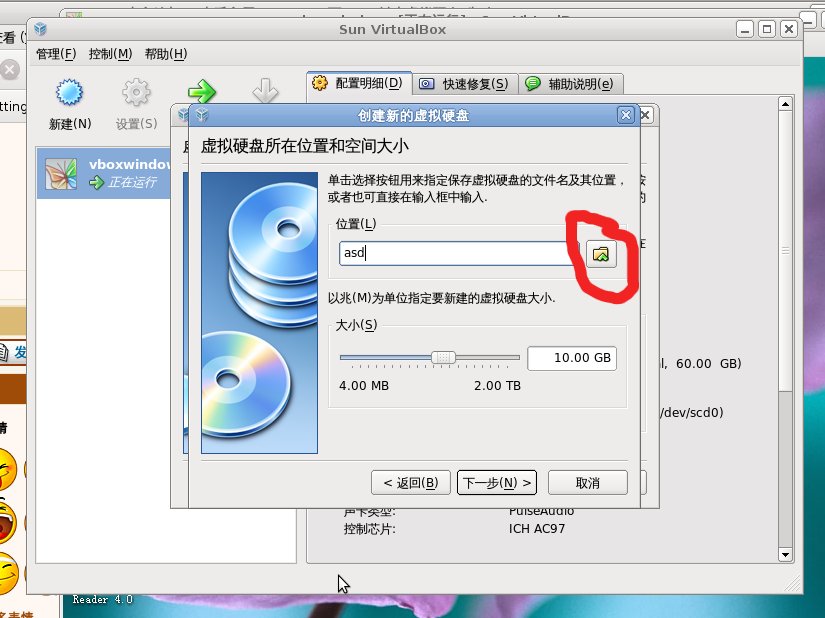Switch to the 配置明细(D) tab
Viewport: 825px width, 618px height.
point(359,83)
